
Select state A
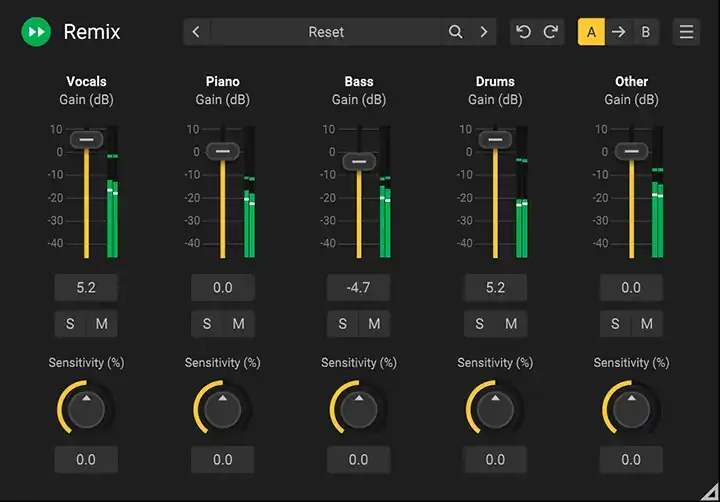(591, 32)
